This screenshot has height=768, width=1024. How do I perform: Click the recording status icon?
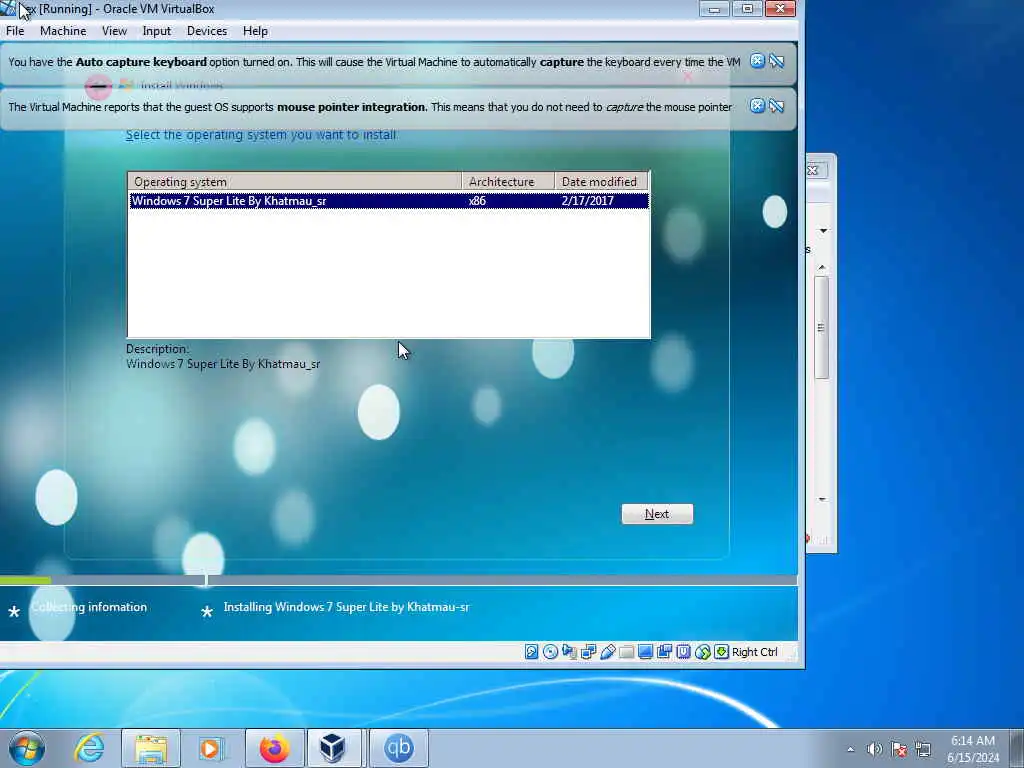point(664,652)
